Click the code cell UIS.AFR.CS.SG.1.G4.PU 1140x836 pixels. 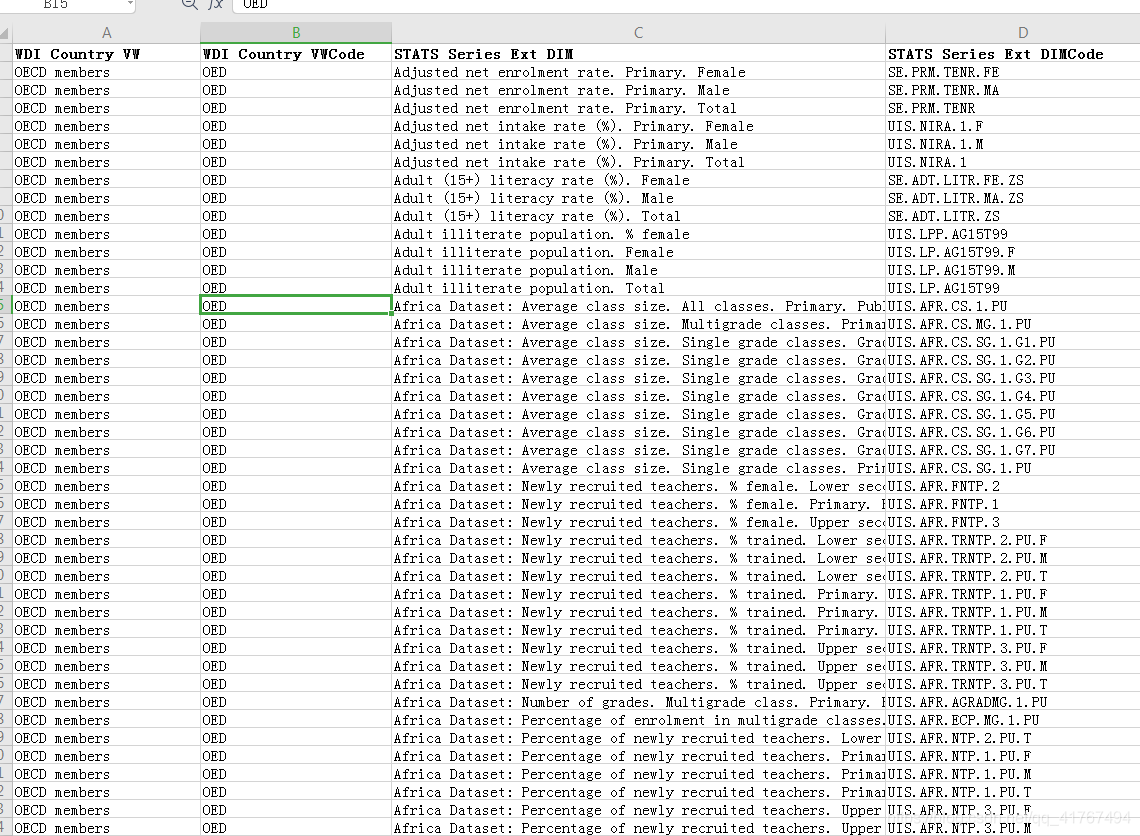tap(1013, 396)
